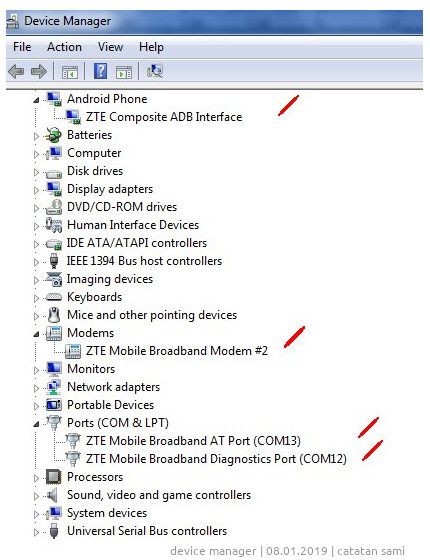Collapse the Ports (COM & LPT) arrow

tap(36, 424)
